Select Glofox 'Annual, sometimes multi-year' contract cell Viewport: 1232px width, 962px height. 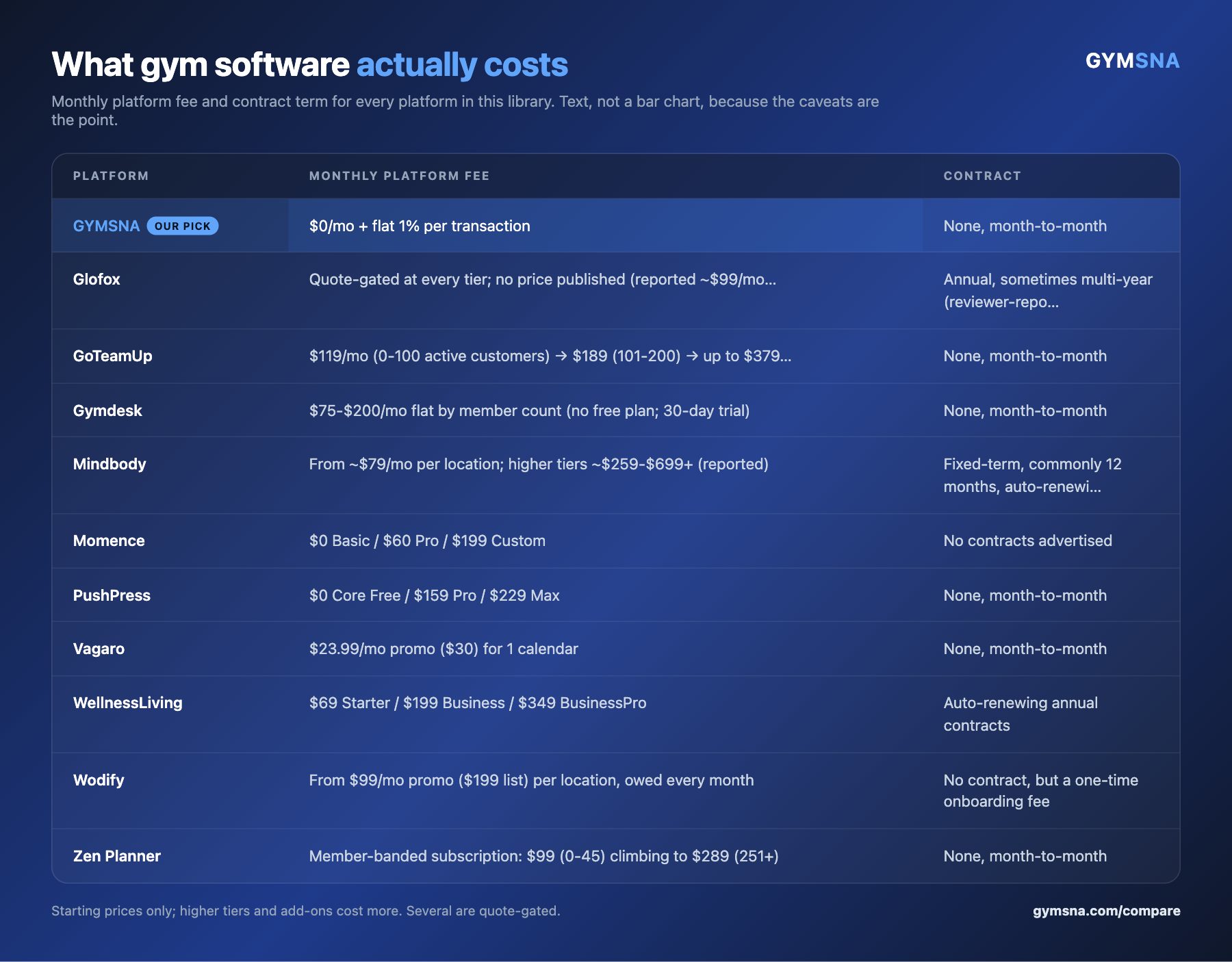(1048, 290)
